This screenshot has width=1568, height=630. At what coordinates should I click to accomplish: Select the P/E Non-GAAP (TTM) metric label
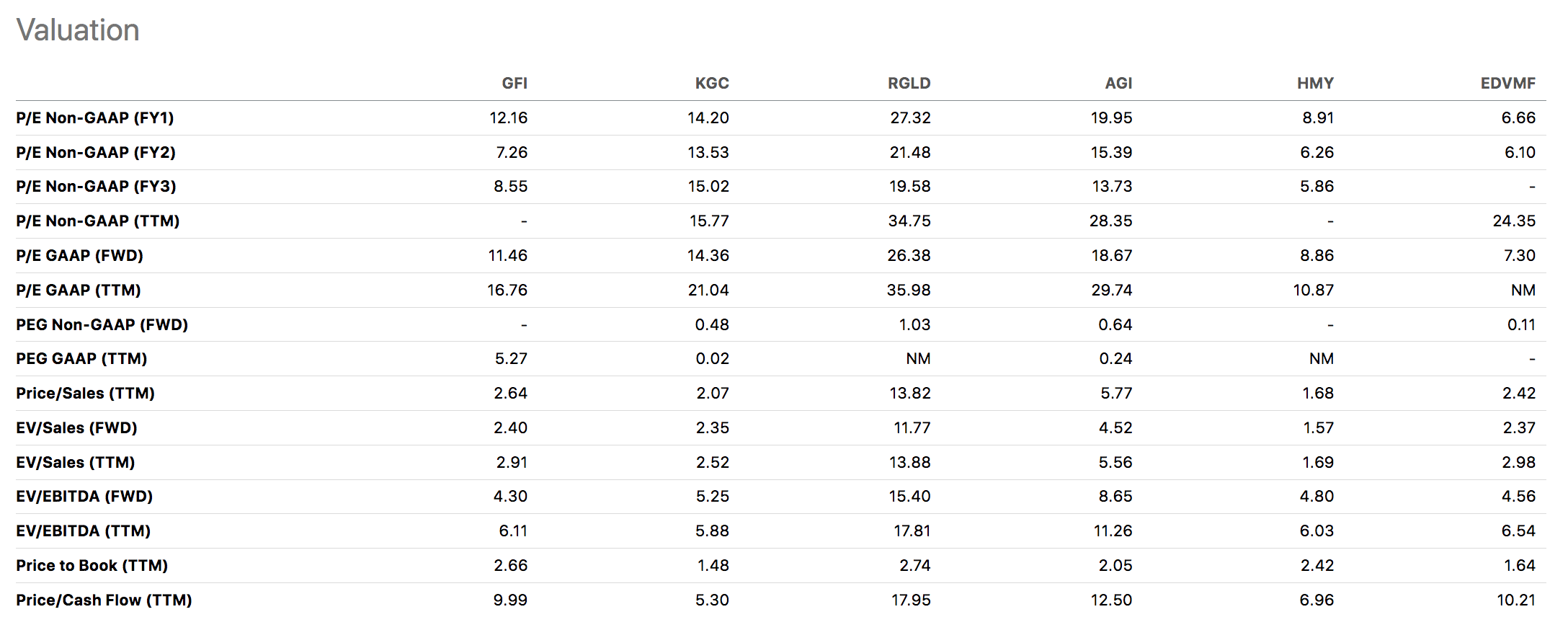coord(98,221)
